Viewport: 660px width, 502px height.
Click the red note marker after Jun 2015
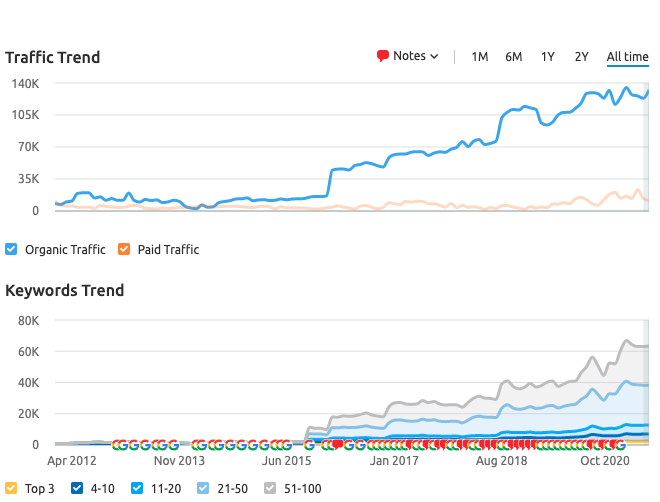point(338,444)
